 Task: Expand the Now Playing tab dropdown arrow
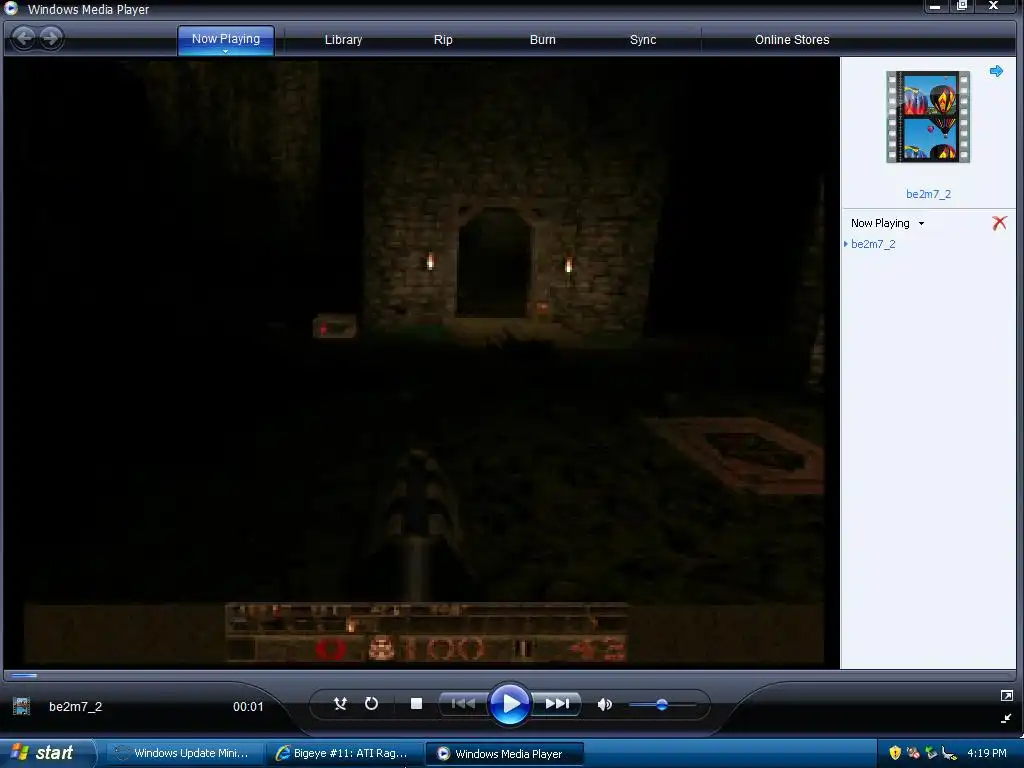tap(225, 52)
